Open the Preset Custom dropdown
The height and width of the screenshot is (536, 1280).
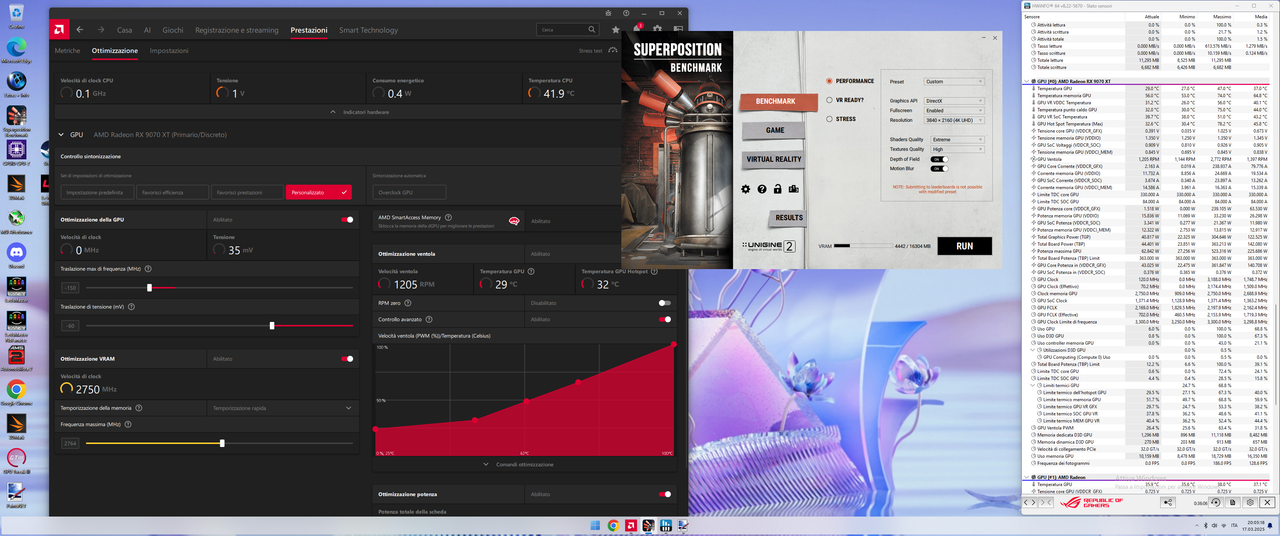tap(953, 82)
